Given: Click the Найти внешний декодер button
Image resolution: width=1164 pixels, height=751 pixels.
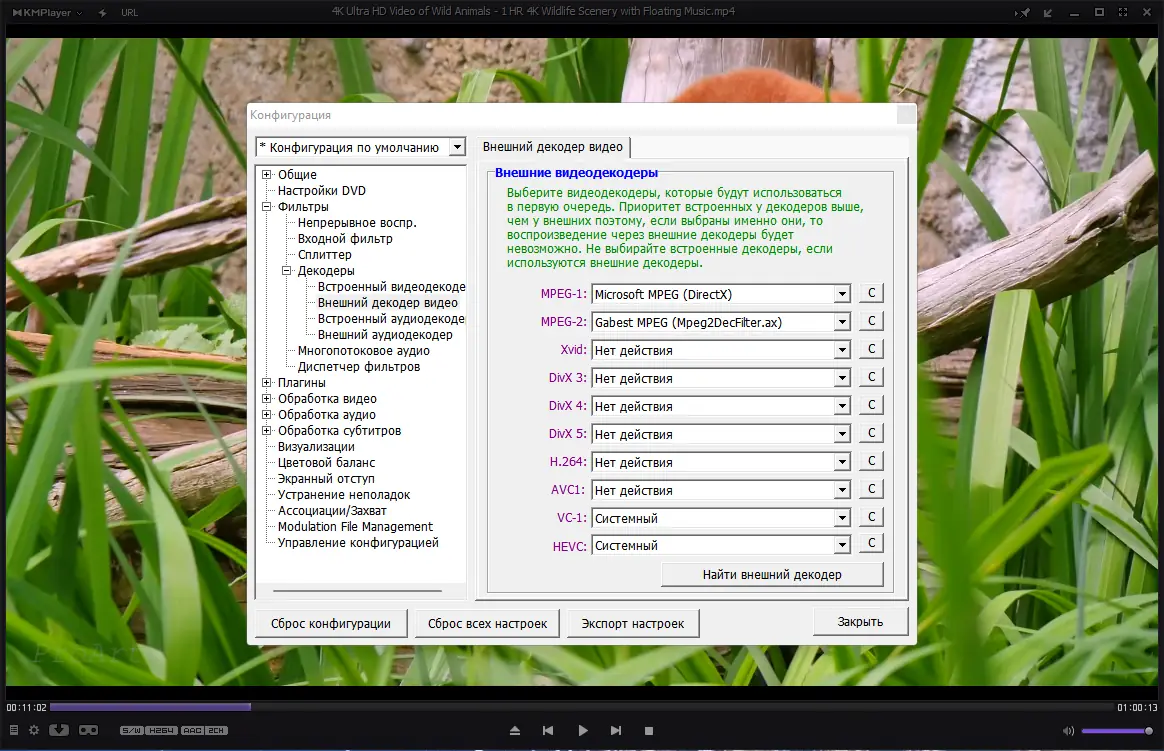Looking at the screenshot, I should pyautogui.click(x=771, y=574).
